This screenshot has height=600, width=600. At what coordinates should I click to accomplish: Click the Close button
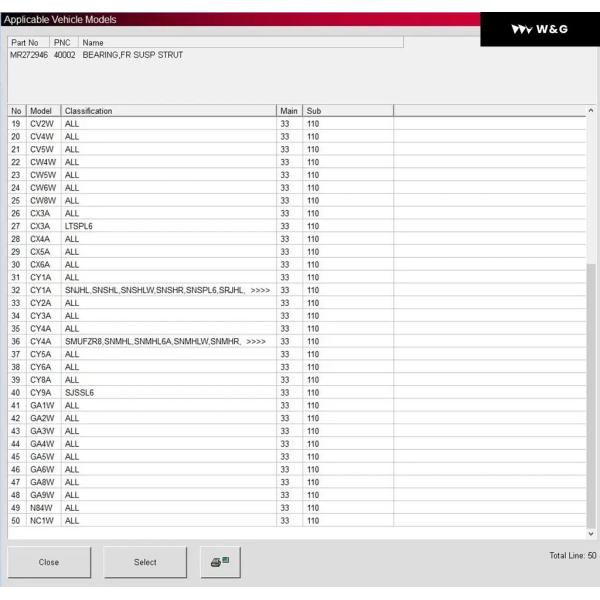[49, 562]
